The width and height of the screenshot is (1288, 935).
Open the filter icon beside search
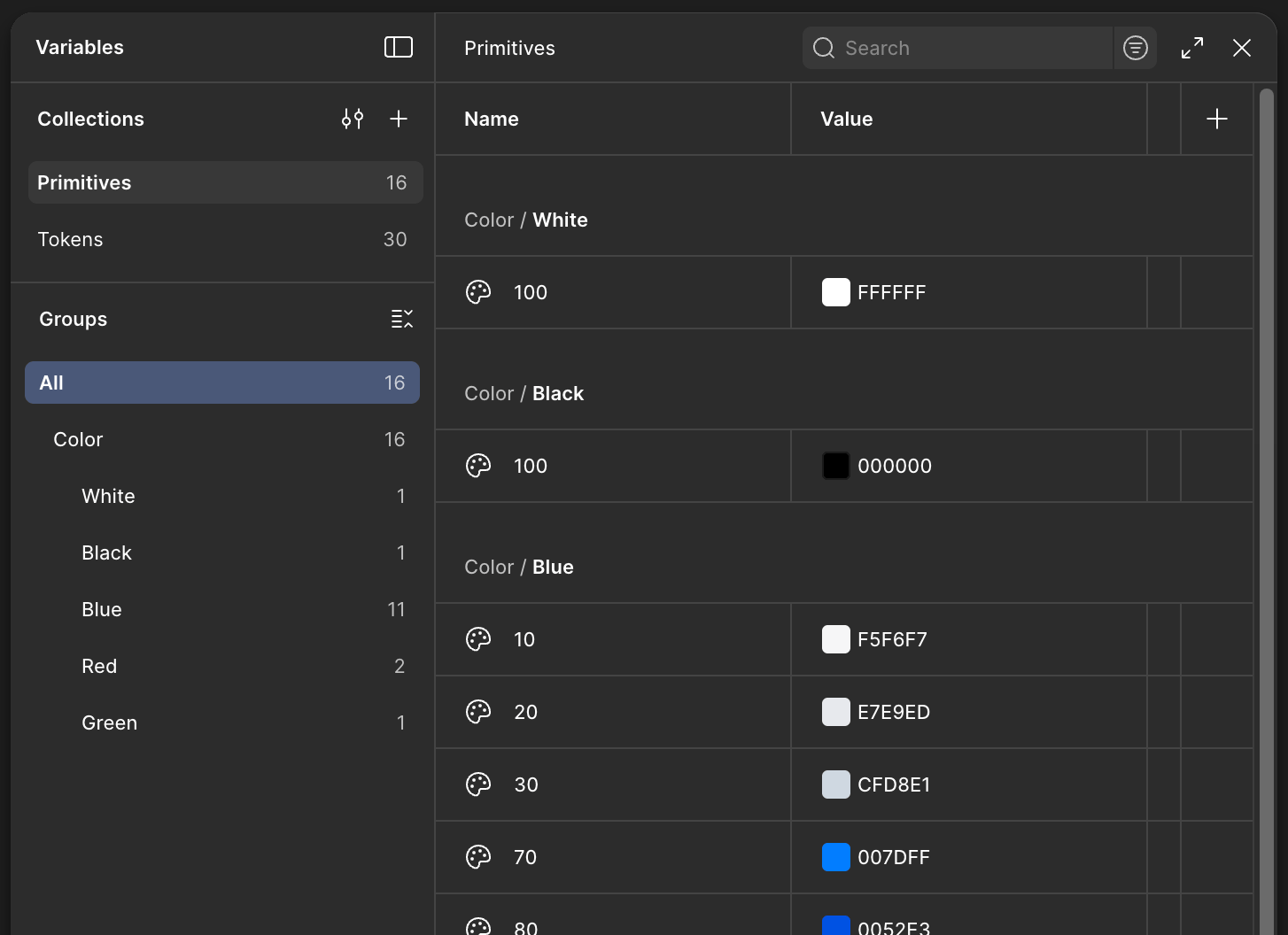click(x=1135, y=48)
